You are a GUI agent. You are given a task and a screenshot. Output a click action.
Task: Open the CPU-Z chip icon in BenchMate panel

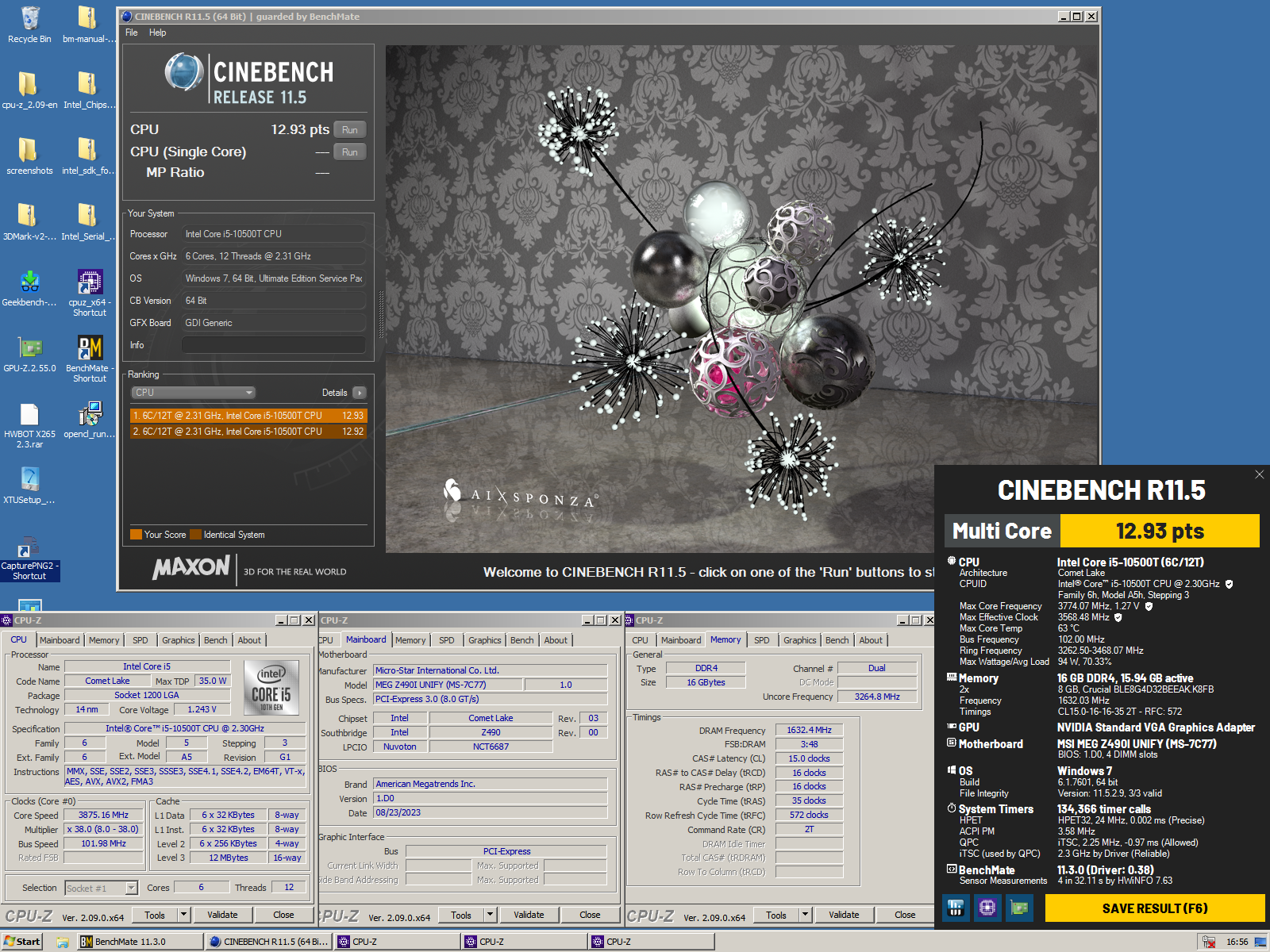click(x=987, y=908)
